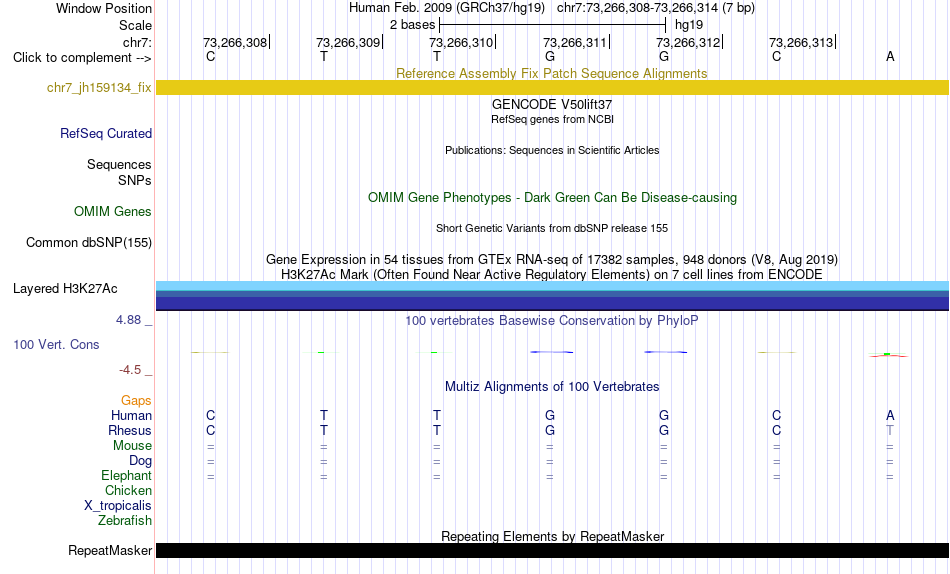Viewport: 950px width, 574px height.
Task: Click the Window Position label
Action: point(104,8)
